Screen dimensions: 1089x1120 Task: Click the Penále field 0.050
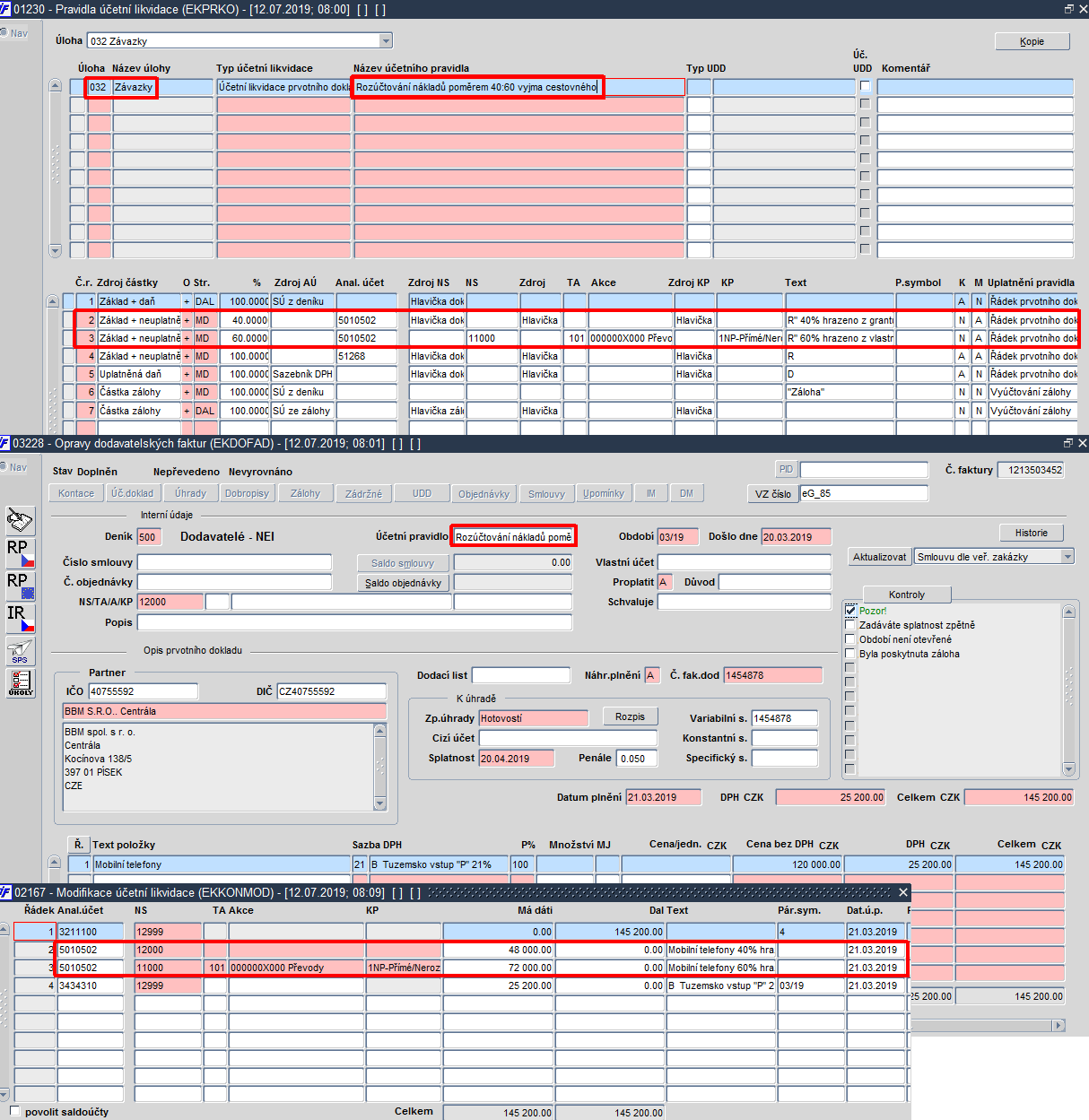tap(637, 758)
